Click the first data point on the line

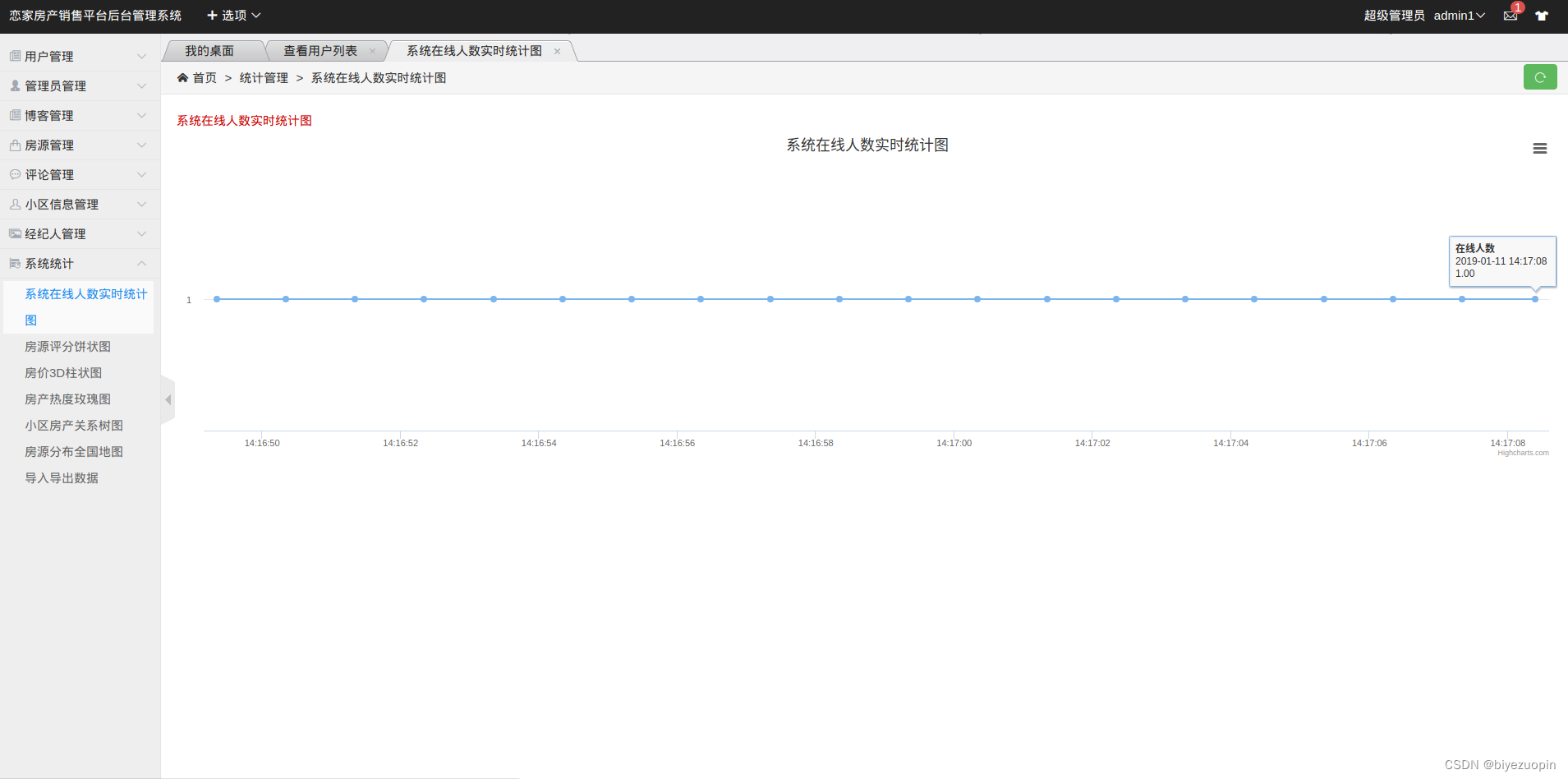point(217,299)
